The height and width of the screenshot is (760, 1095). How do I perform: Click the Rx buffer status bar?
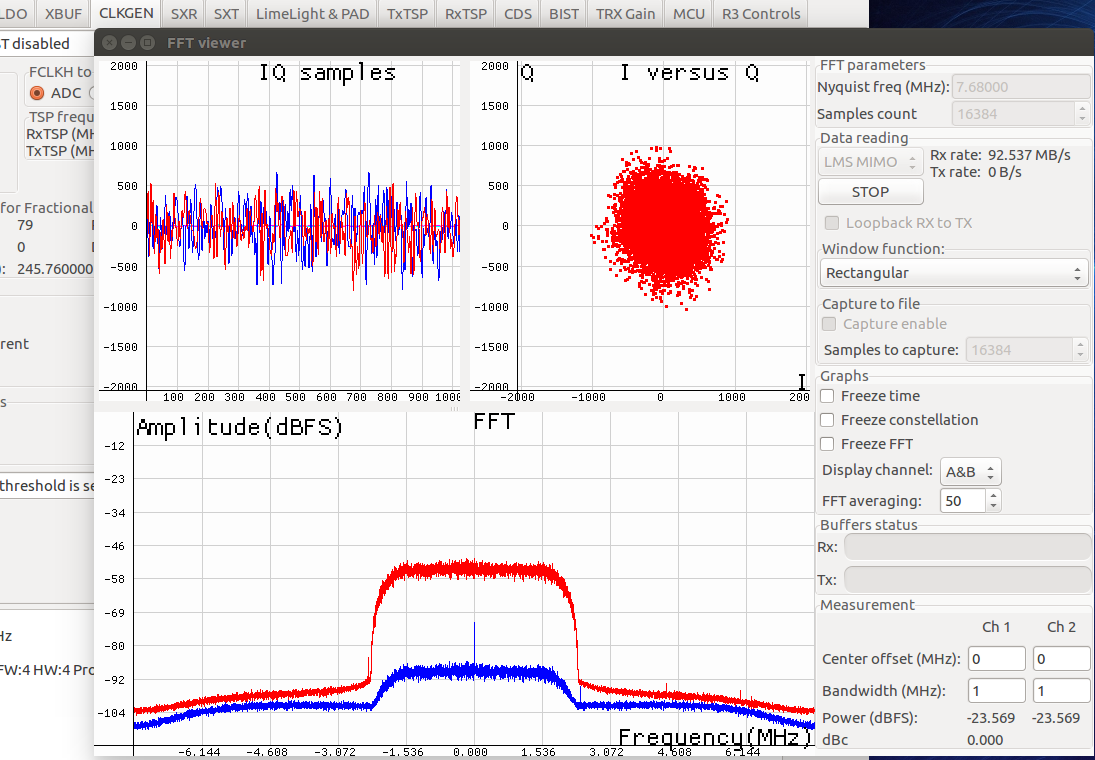pos(967,546)
